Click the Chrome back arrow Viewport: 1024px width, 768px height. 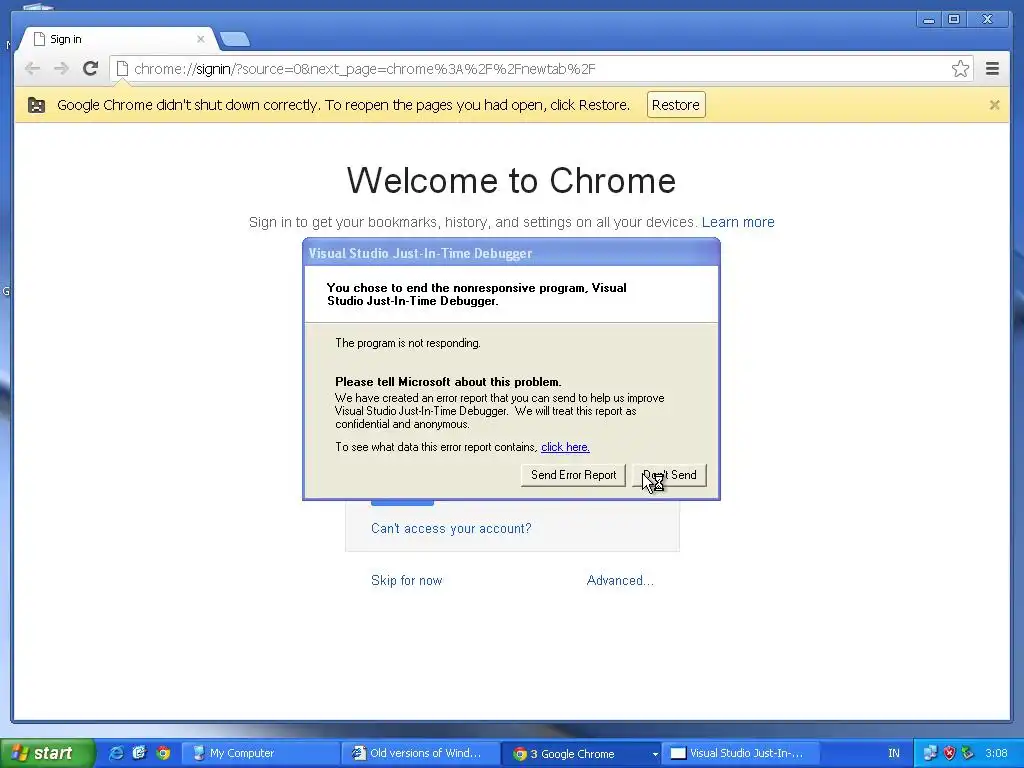click(x=32, y=69)
